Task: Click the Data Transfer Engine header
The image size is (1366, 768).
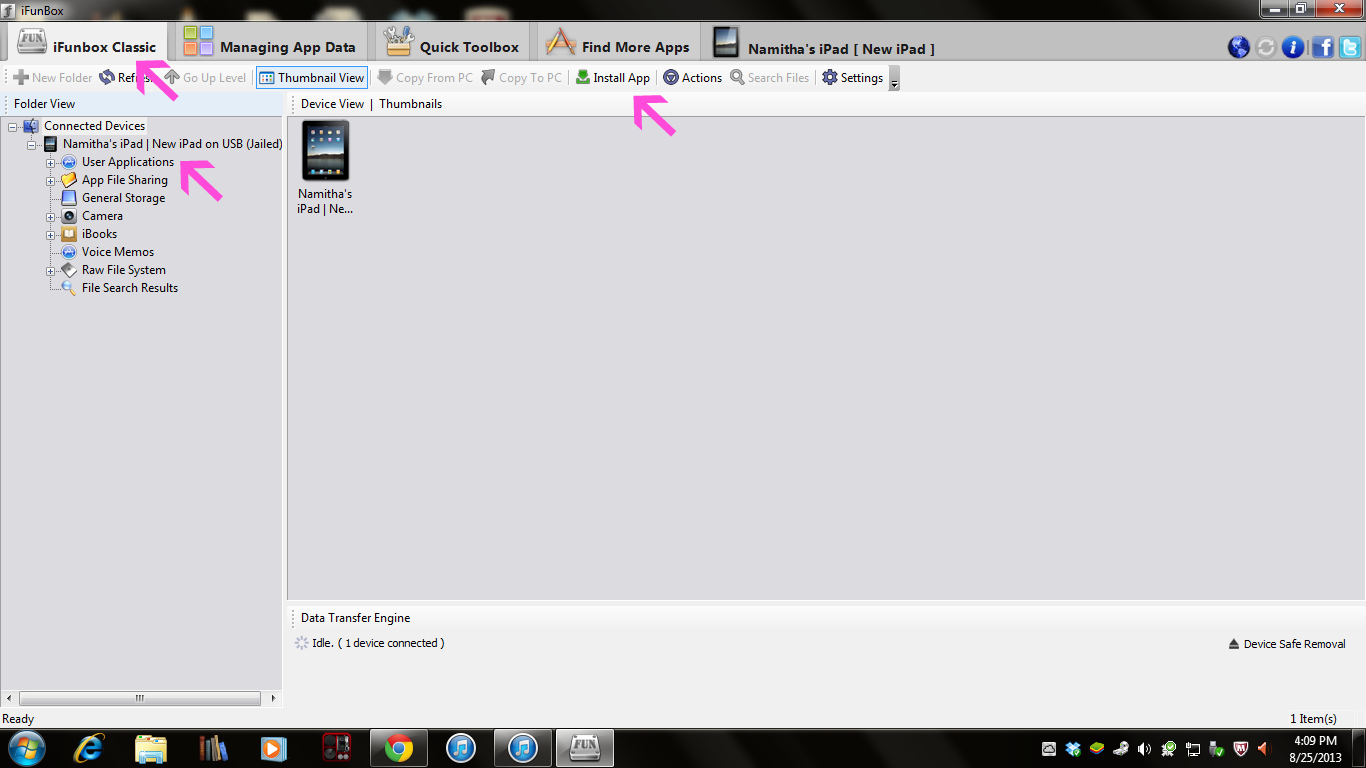Action: (x=355, y=618)
